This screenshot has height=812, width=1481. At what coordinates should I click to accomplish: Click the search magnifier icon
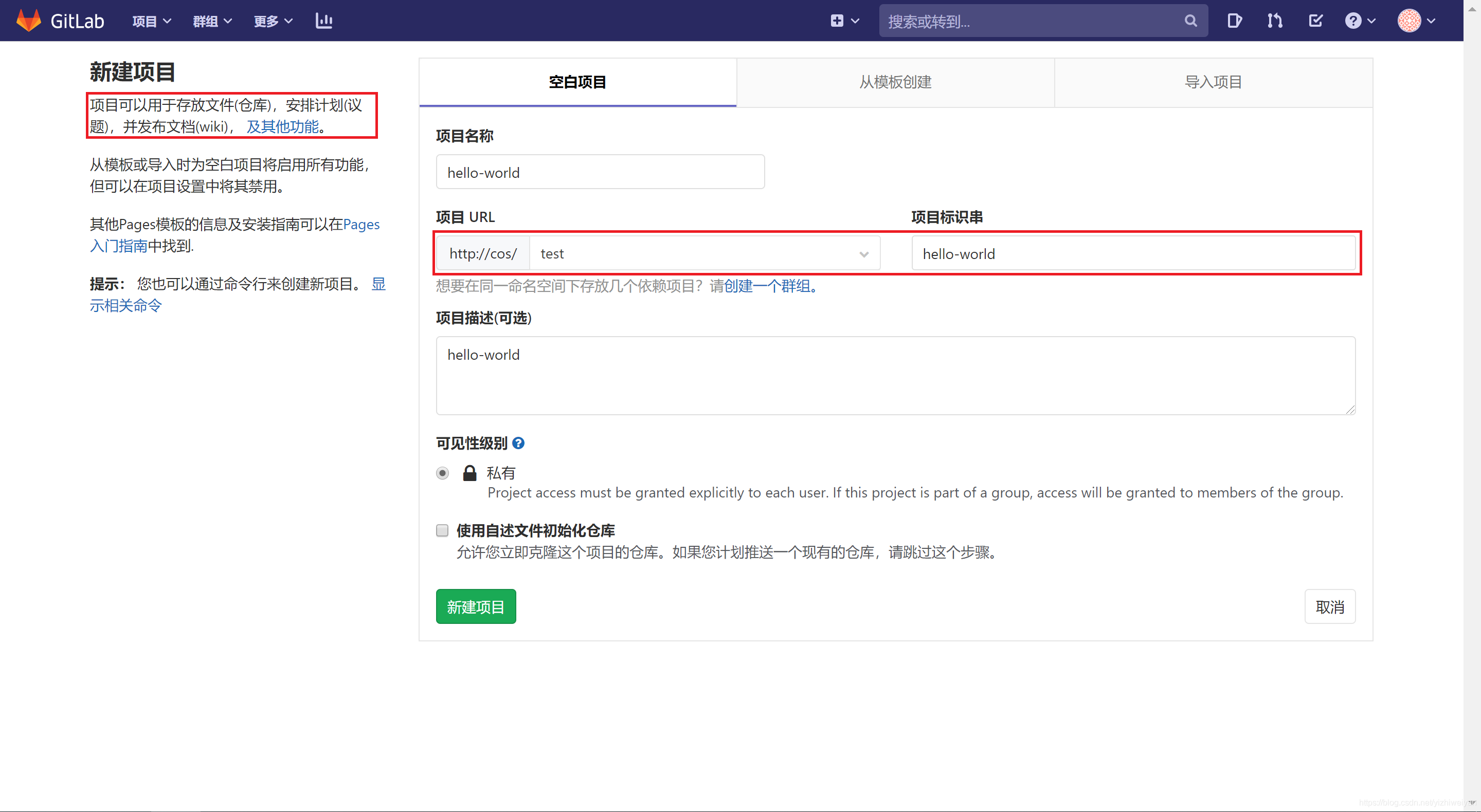pyautogui.click(x=1190, y=21)
